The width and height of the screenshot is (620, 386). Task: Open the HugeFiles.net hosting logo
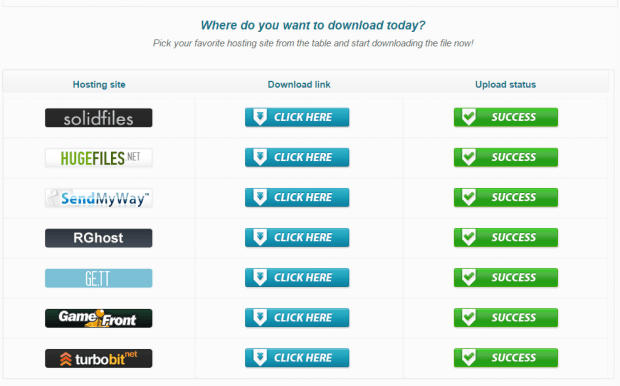(x=98, y=158)
